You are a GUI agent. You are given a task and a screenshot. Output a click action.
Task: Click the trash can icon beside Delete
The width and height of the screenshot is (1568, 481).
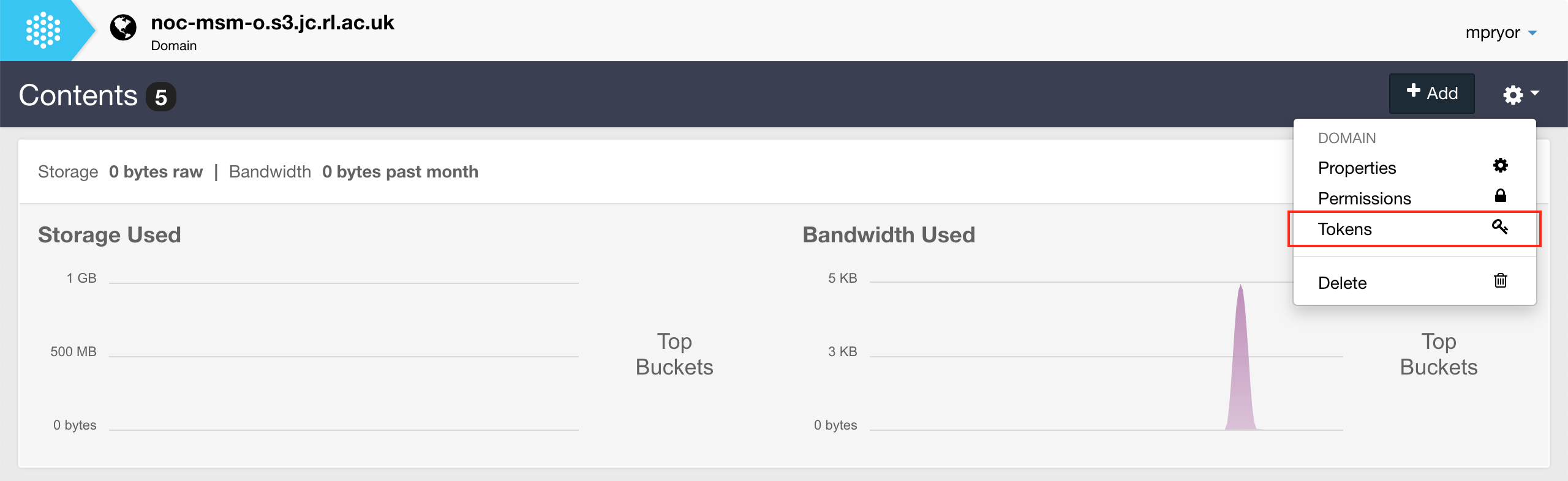point(1500,281)
